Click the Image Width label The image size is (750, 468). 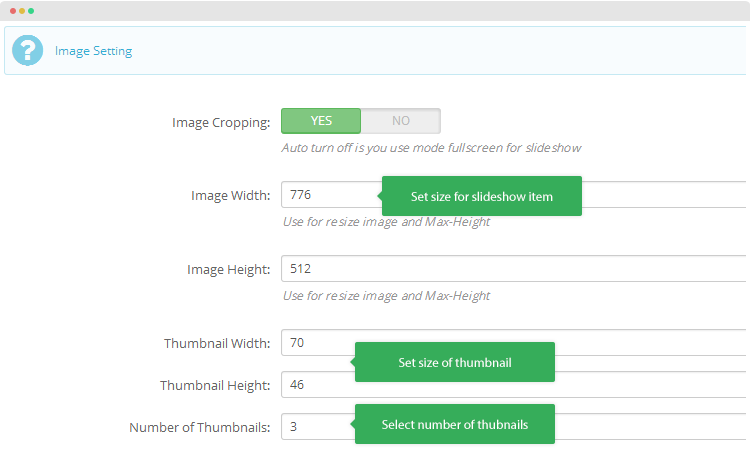230,195
